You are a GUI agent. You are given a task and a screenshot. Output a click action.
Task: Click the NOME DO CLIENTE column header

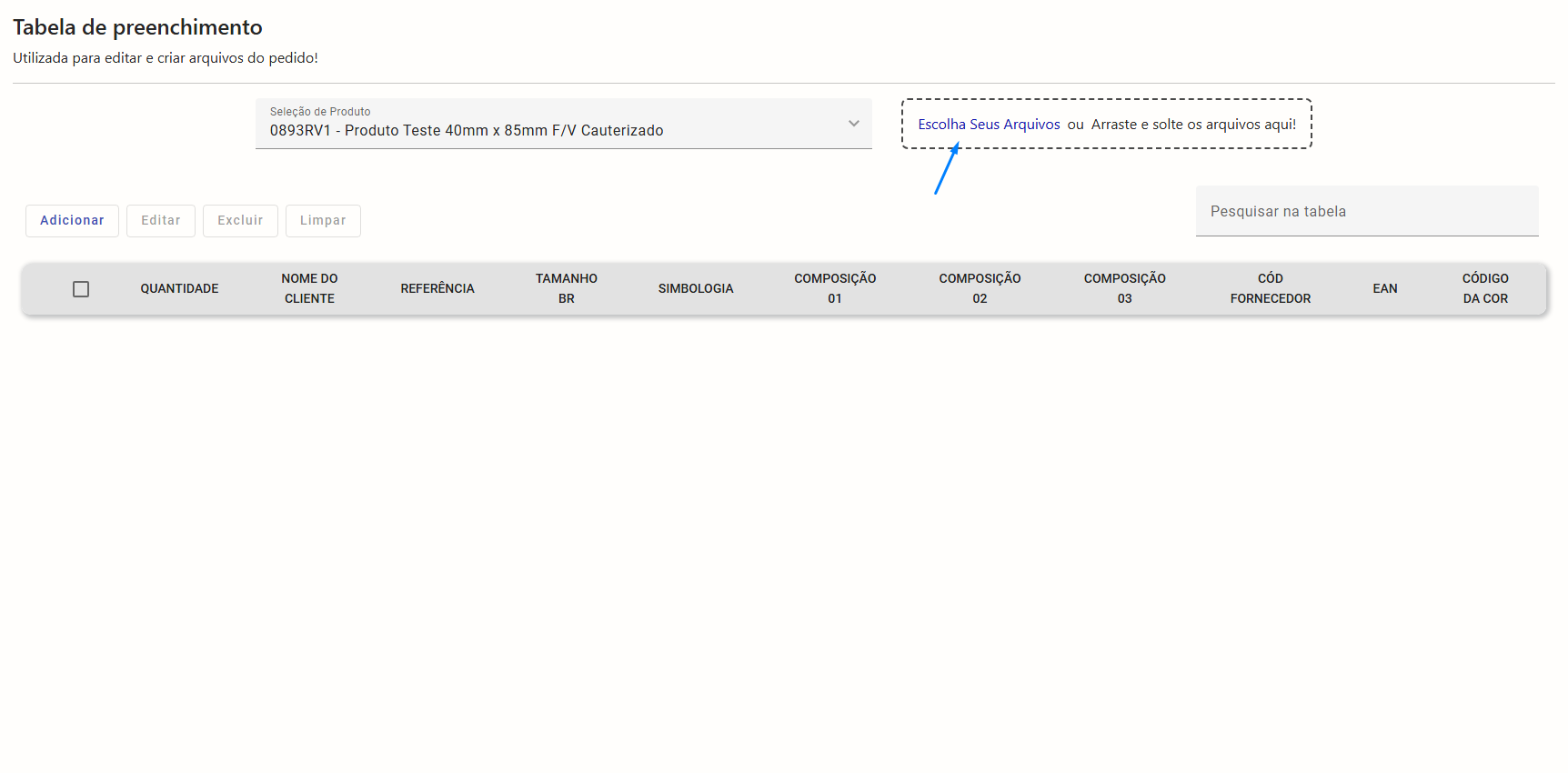click(x=309, y=289)
